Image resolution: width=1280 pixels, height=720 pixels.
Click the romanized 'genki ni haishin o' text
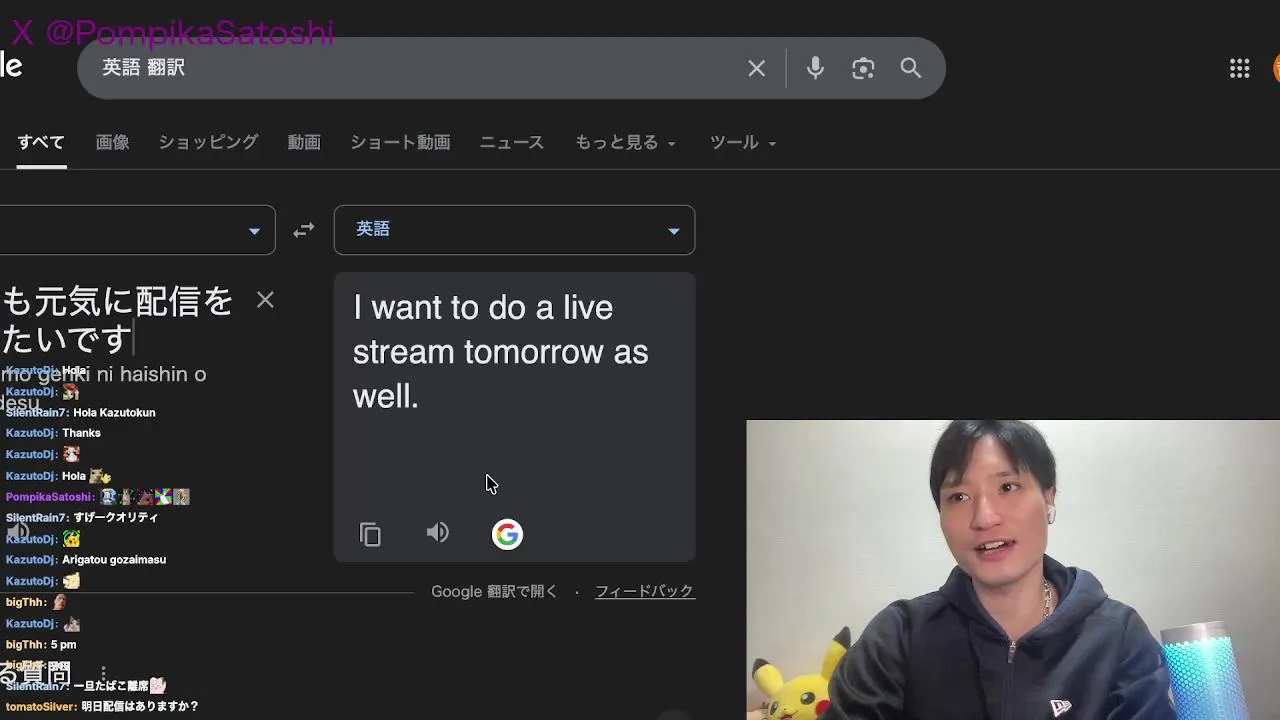point(121,374)
